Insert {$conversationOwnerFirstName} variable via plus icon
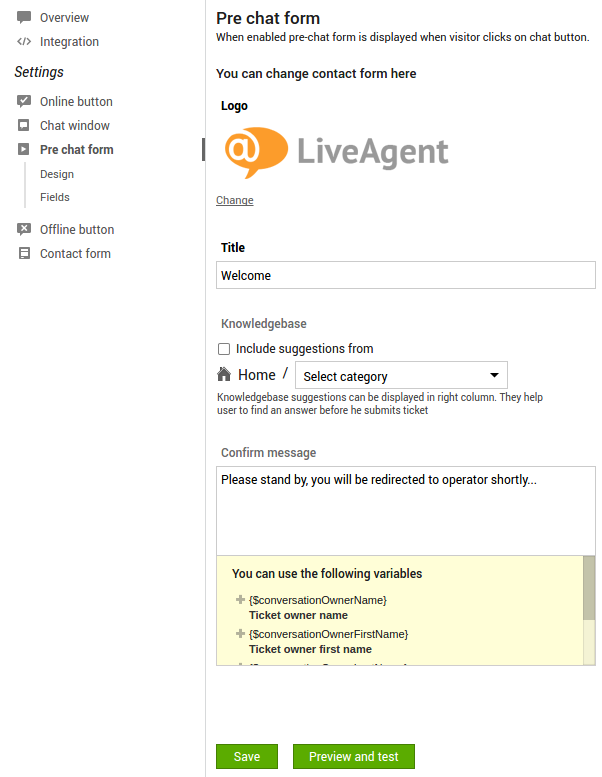This screenshot has width=602, height=777. pos(240,633)
